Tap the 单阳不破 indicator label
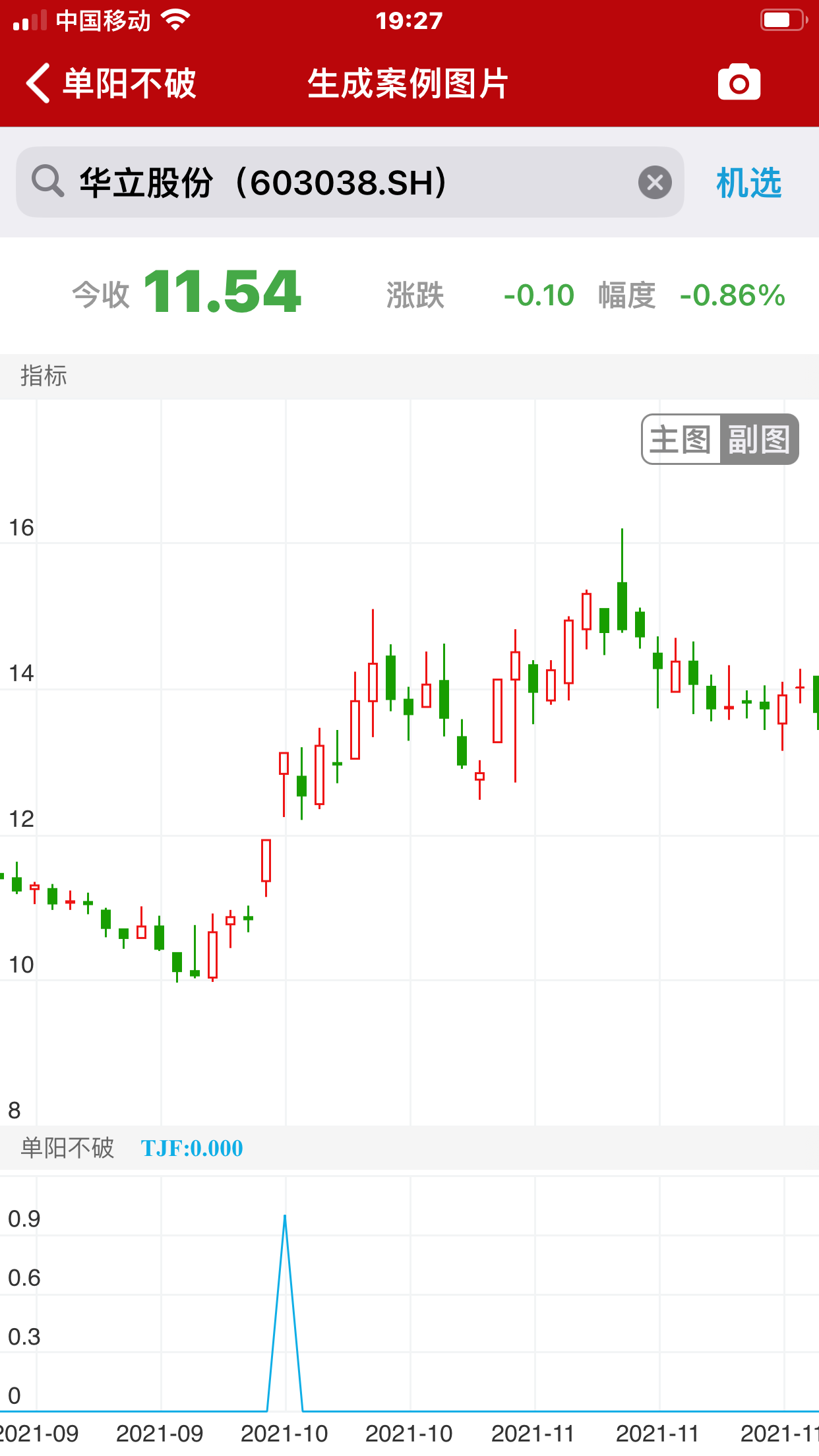Image resolution: width=819 pixels, height=1456 pixels. (x=67, y=1148)
